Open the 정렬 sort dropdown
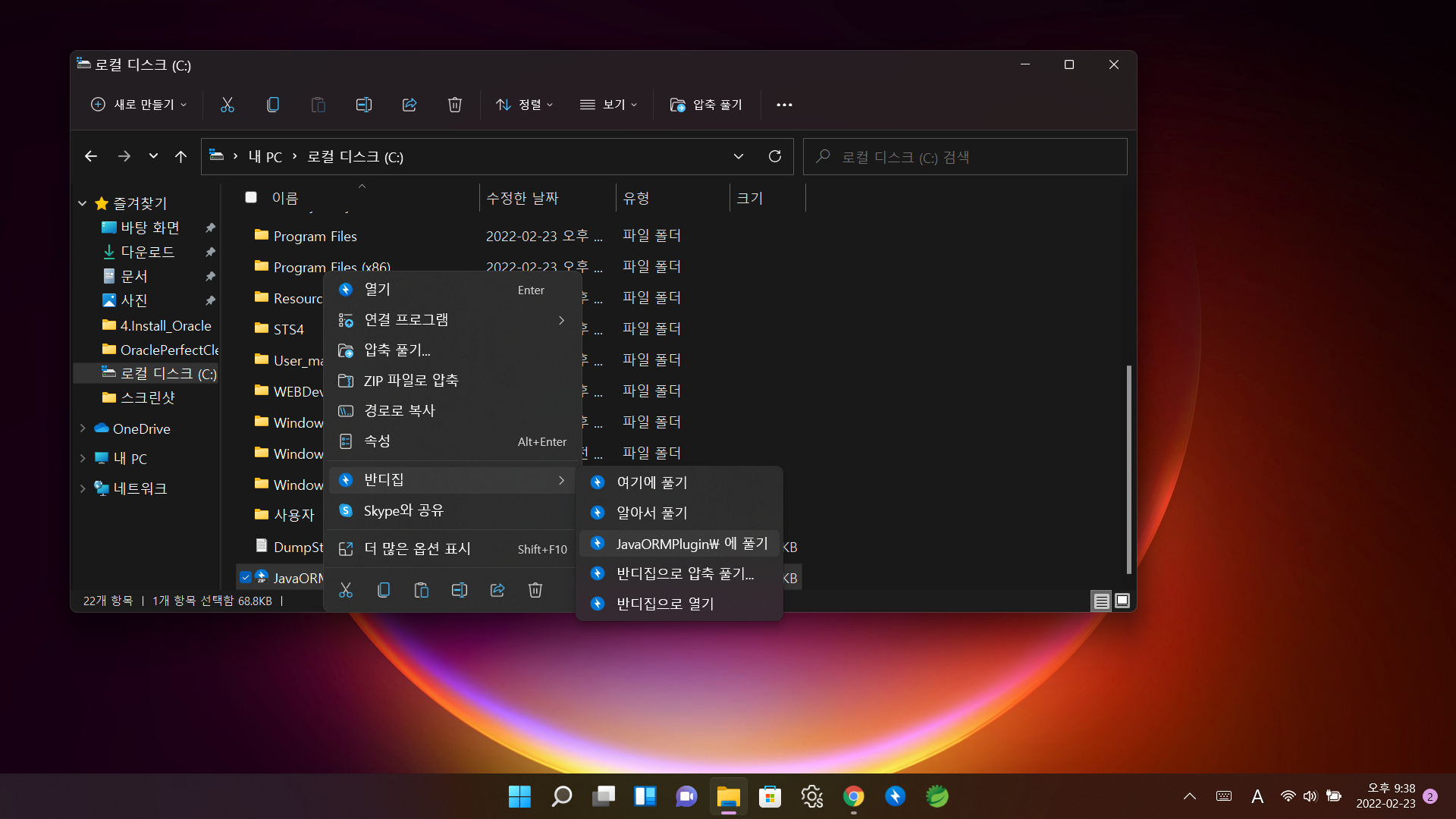1456x819 pixels. [524, 105]
